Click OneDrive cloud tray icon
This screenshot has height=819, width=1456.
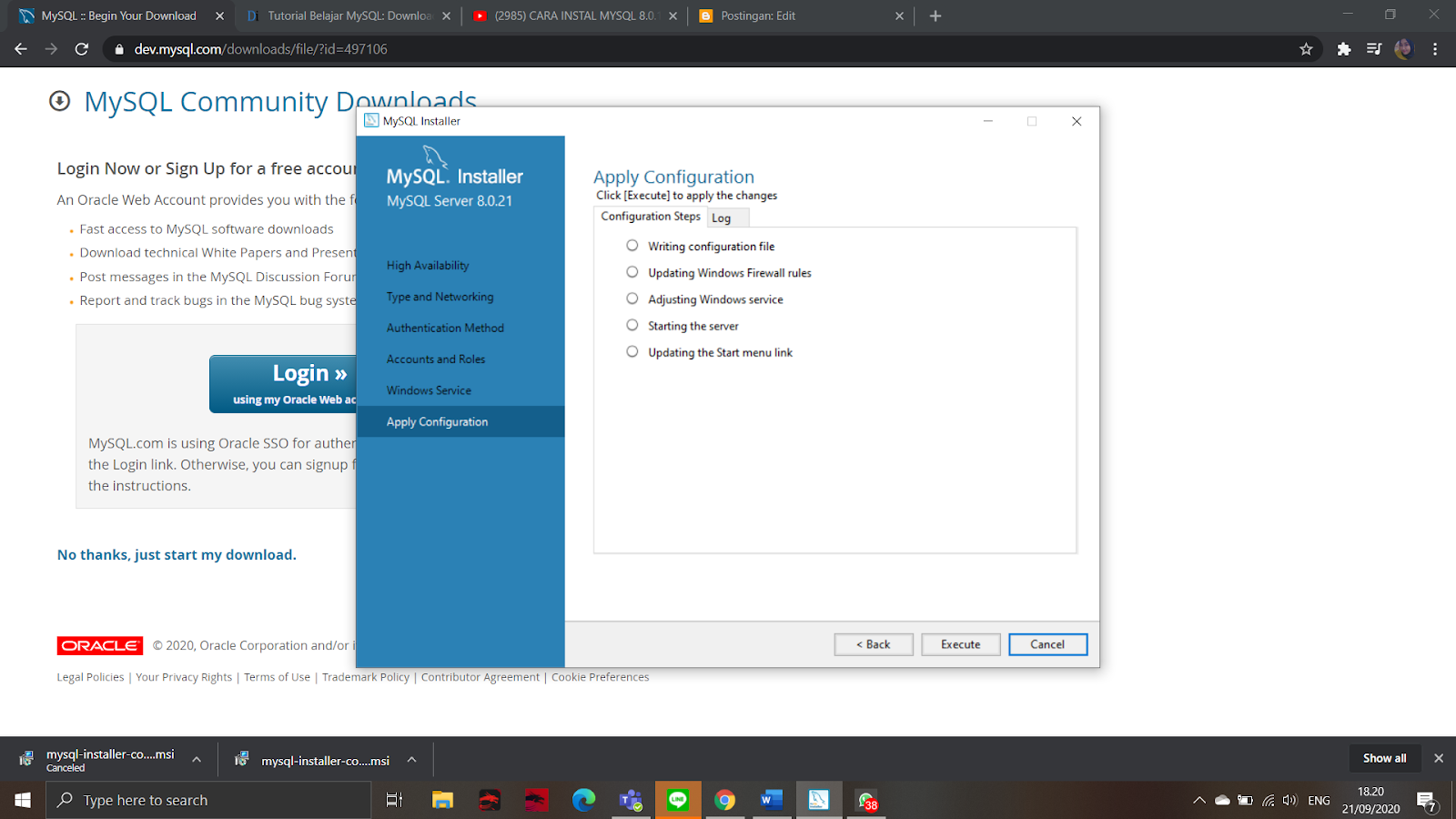1222,801
